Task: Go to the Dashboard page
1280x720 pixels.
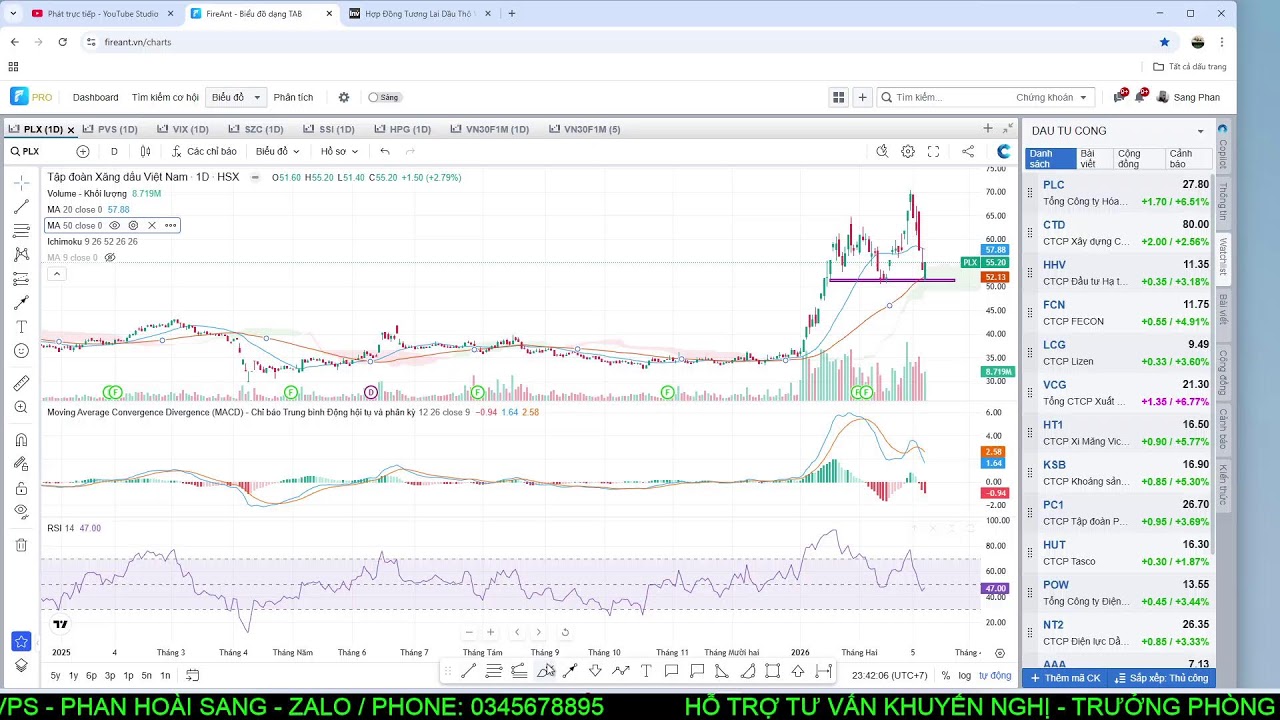Action: (x=95, y=97)
